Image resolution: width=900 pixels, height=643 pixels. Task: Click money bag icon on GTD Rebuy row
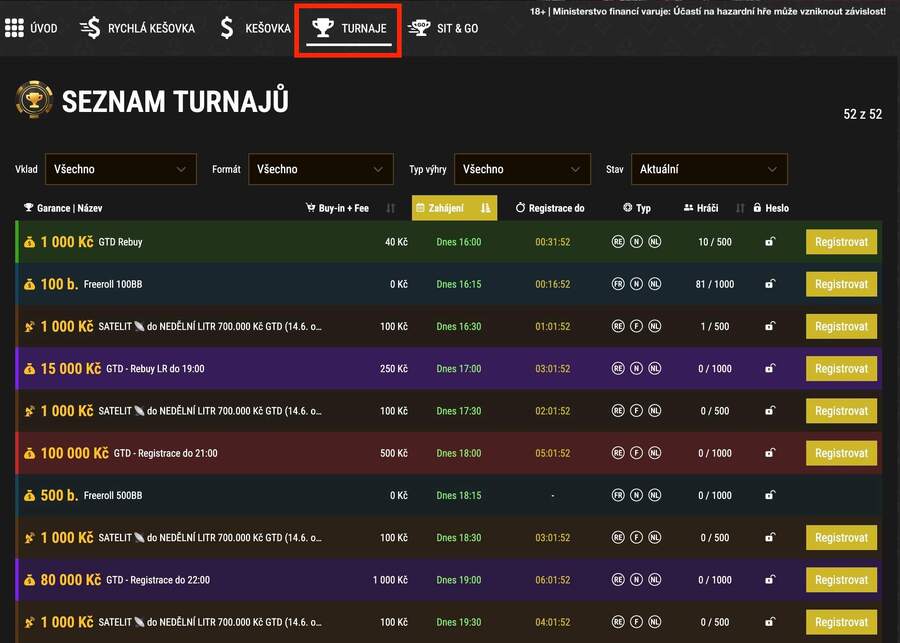[29, 242]
